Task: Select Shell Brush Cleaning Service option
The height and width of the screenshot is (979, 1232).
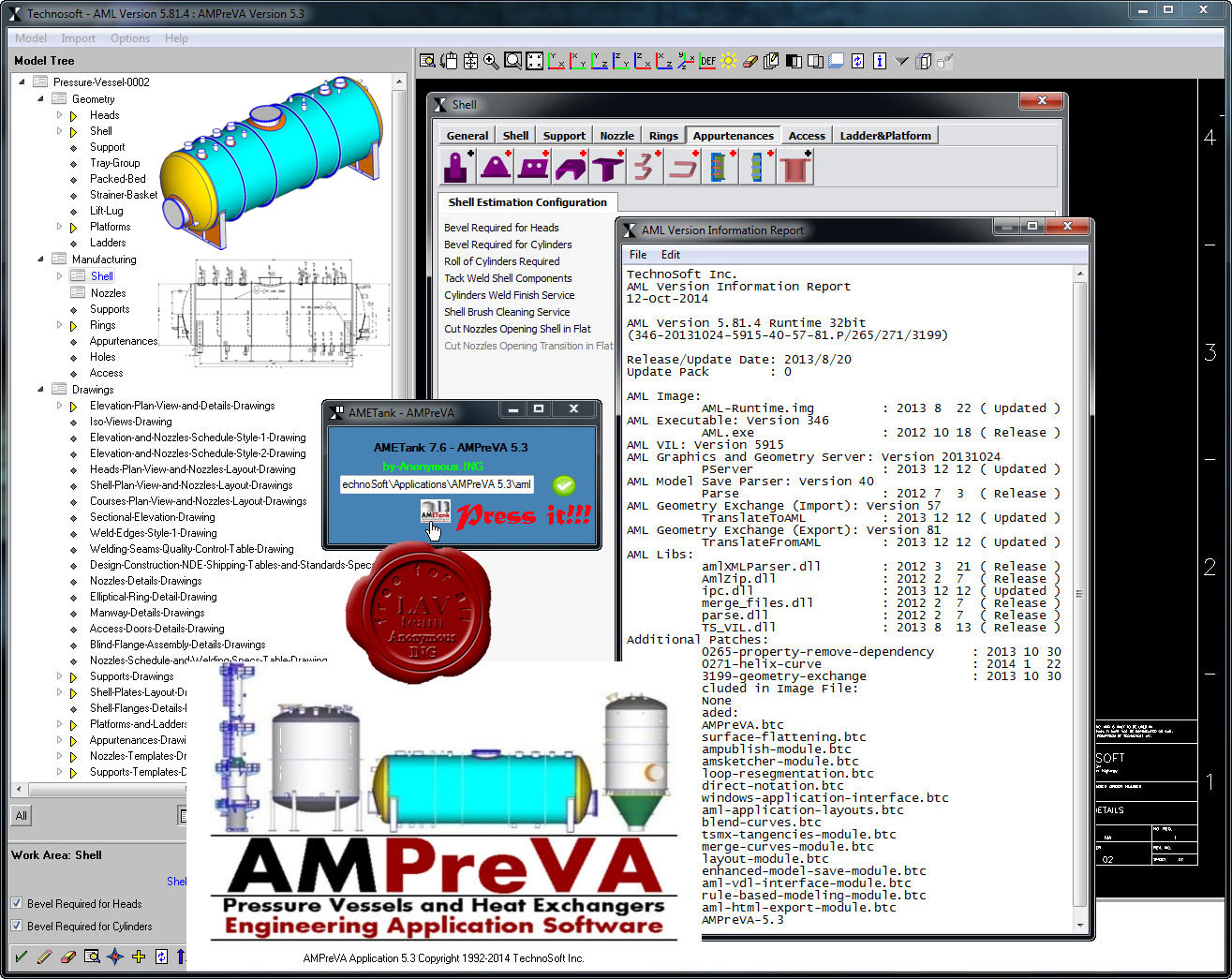Action: 507,312
